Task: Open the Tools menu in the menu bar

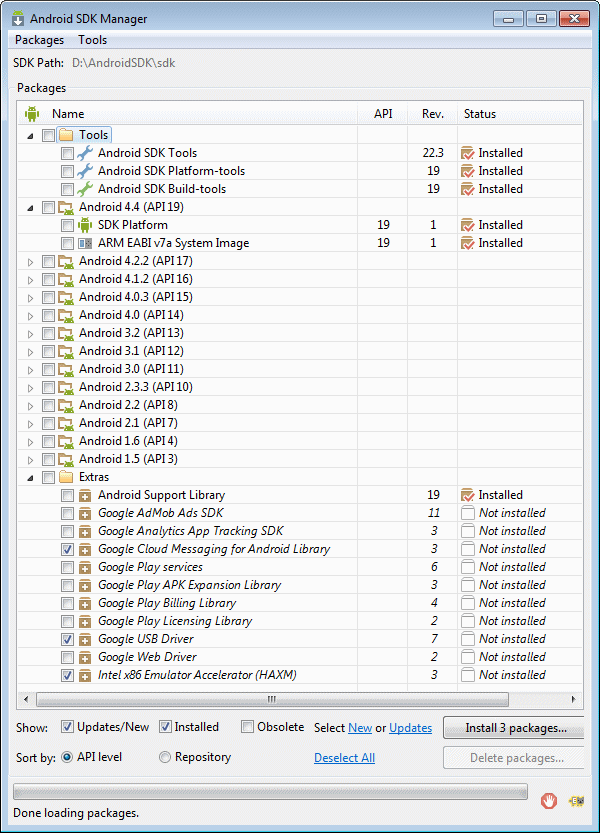Action: coord(92,40)
